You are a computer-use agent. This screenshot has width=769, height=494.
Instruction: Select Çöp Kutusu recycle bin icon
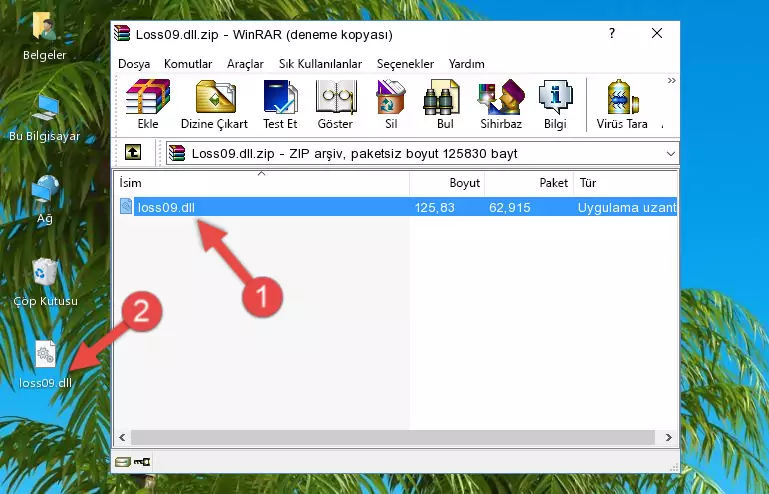[x=45, y=283]
